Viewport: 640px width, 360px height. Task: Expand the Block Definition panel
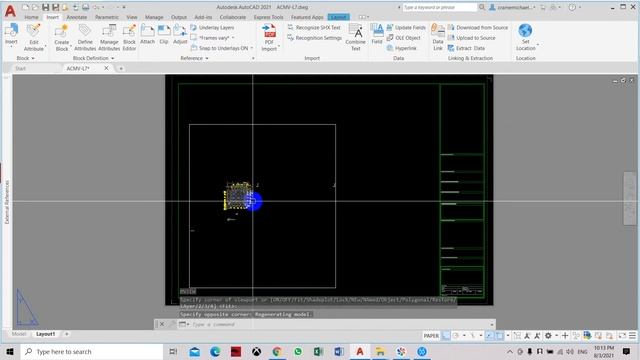point(93,58)
